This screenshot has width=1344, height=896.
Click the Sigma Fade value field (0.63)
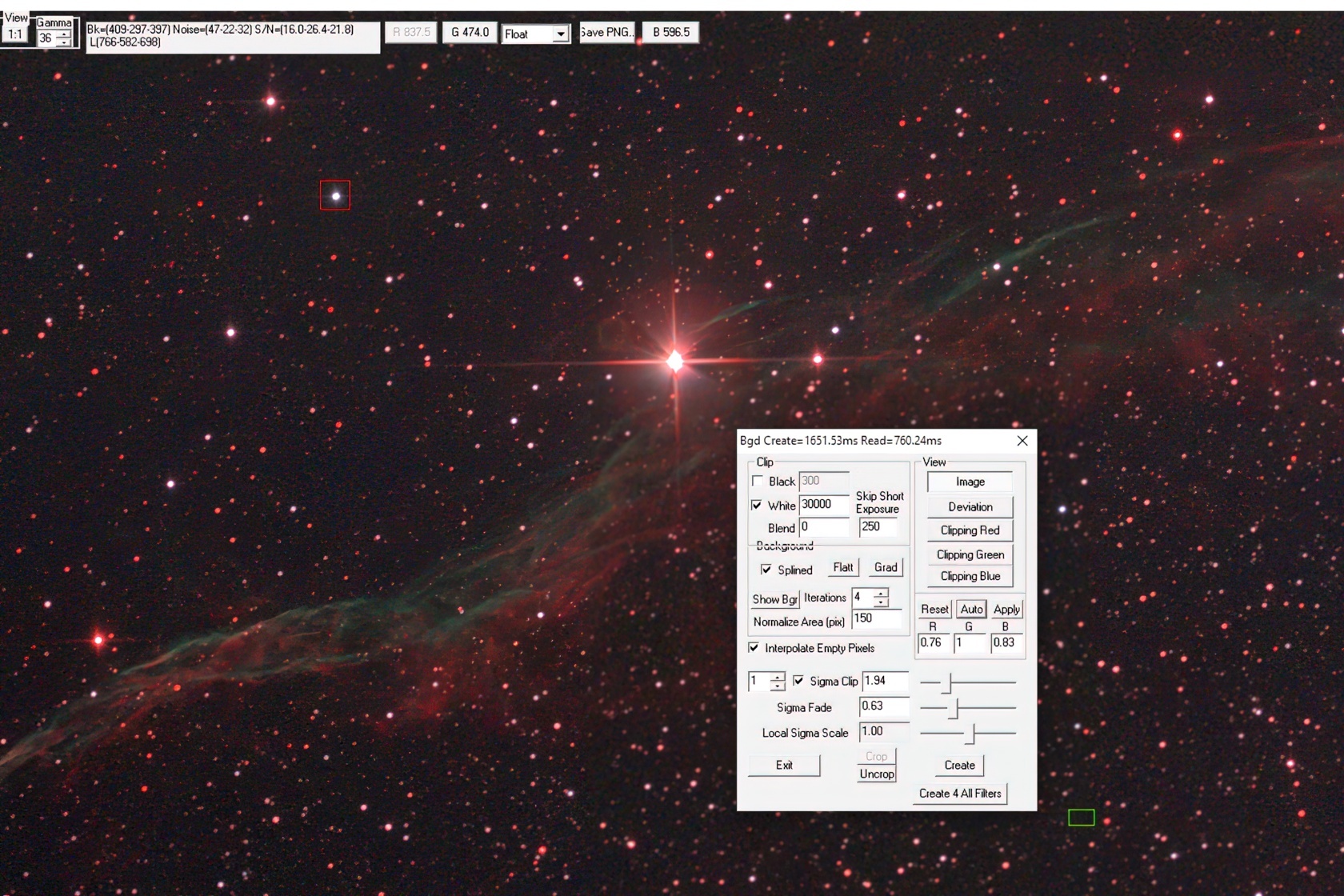(x=885, y=706)
